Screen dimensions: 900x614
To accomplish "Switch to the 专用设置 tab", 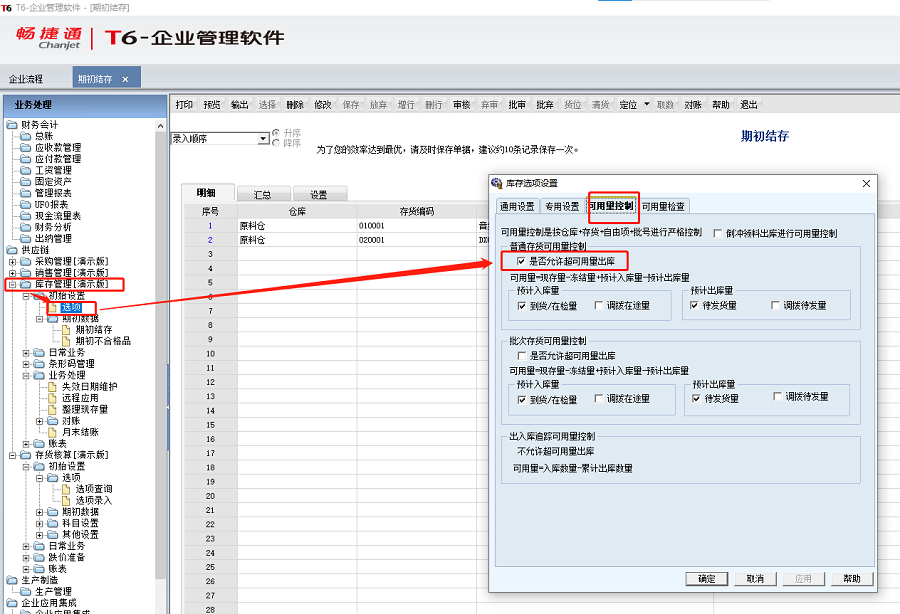I will pos(562,207).
